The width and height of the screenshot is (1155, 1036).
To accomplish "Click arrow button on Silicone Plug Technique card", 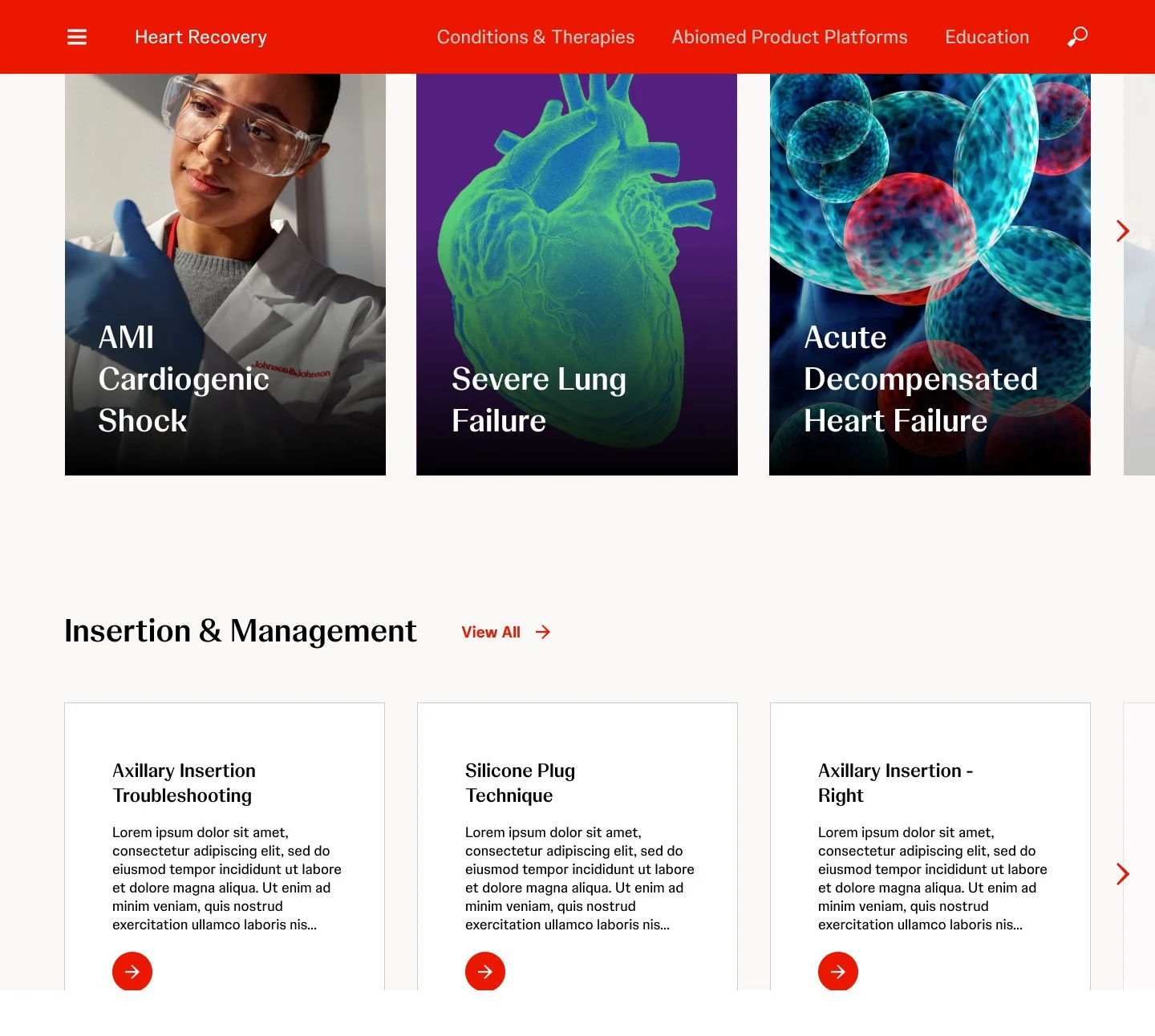I will (x=485, y=971).
